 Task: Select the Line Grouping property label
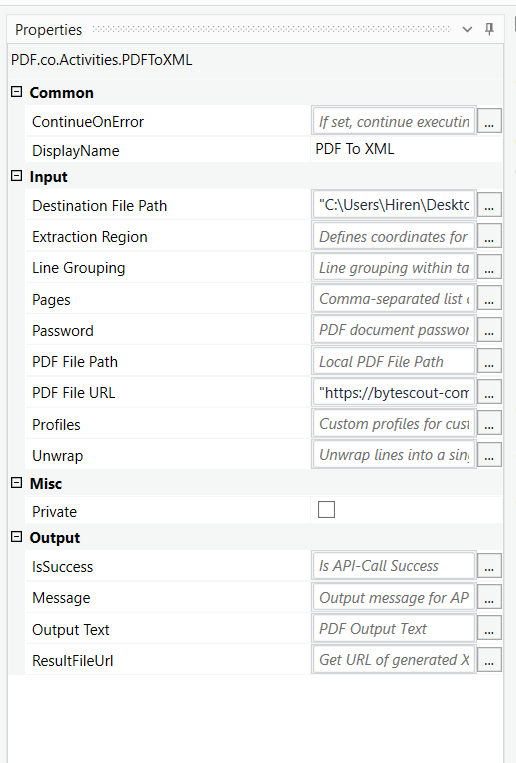click(78, 268)
